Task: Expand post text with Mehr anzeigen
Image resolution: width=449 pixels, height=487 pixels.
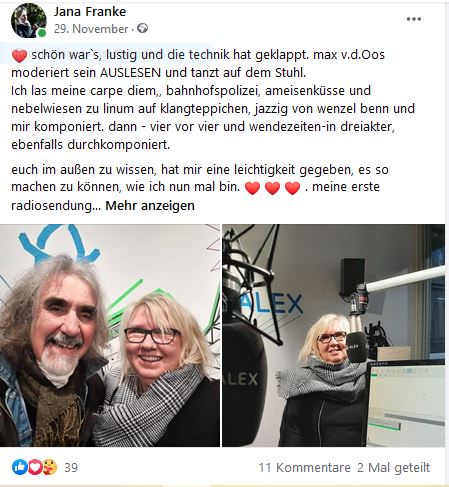Action: click(x=150, y=206)
